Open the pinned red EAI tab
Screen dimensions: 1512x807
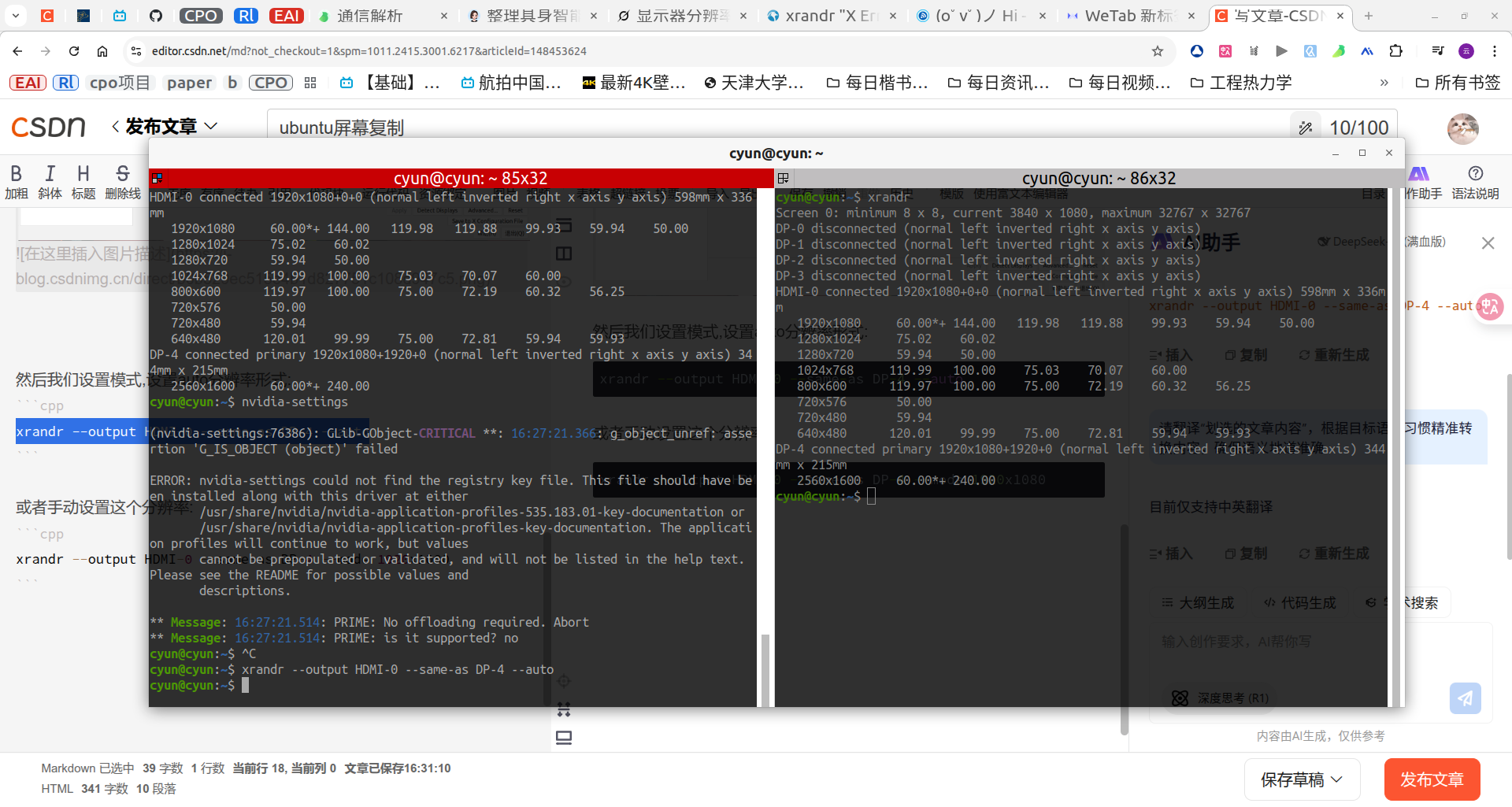point(287,16)
